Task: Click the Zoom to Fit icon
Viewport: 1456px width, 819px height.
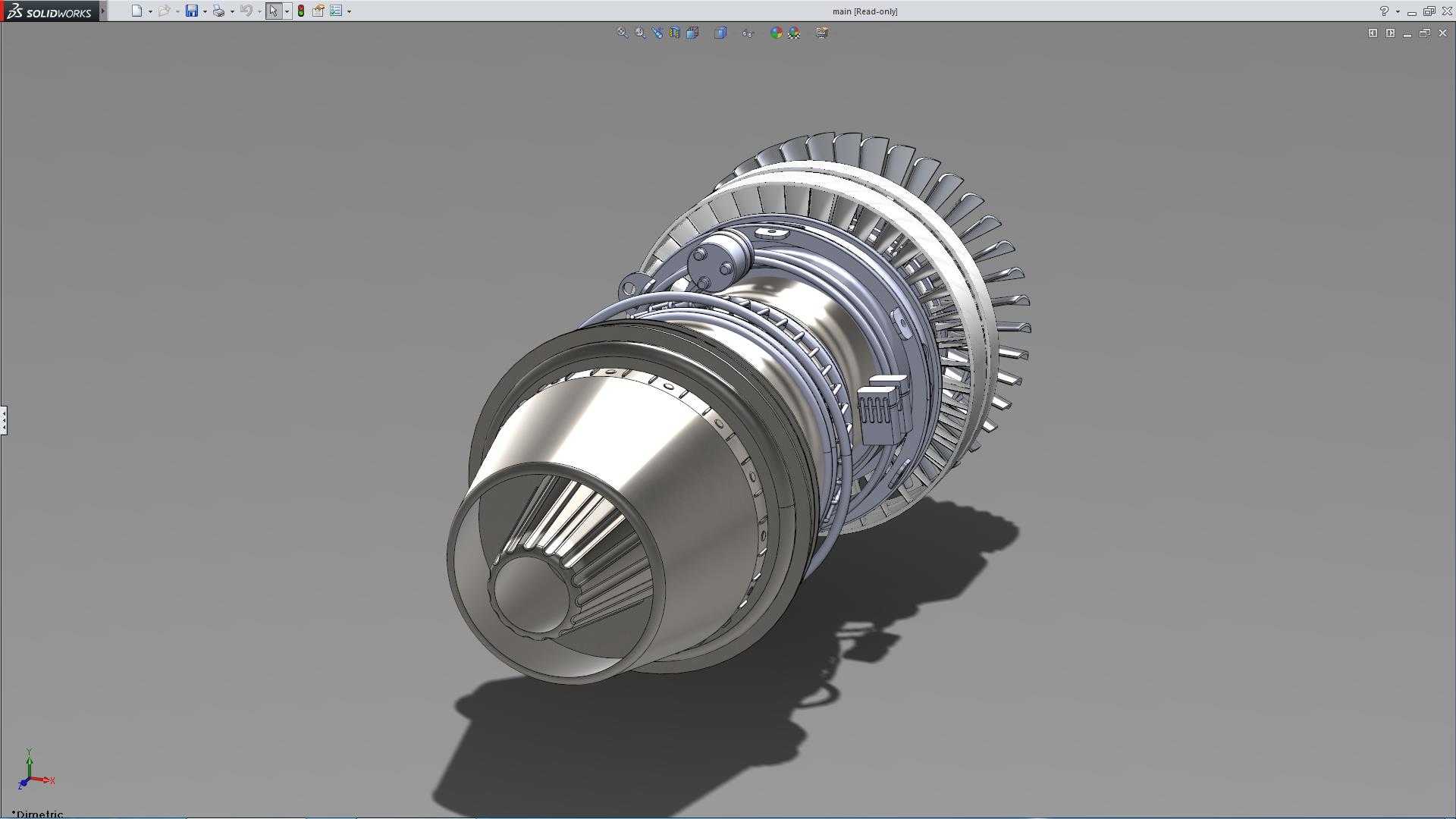Action: click(x=622, y=33)
